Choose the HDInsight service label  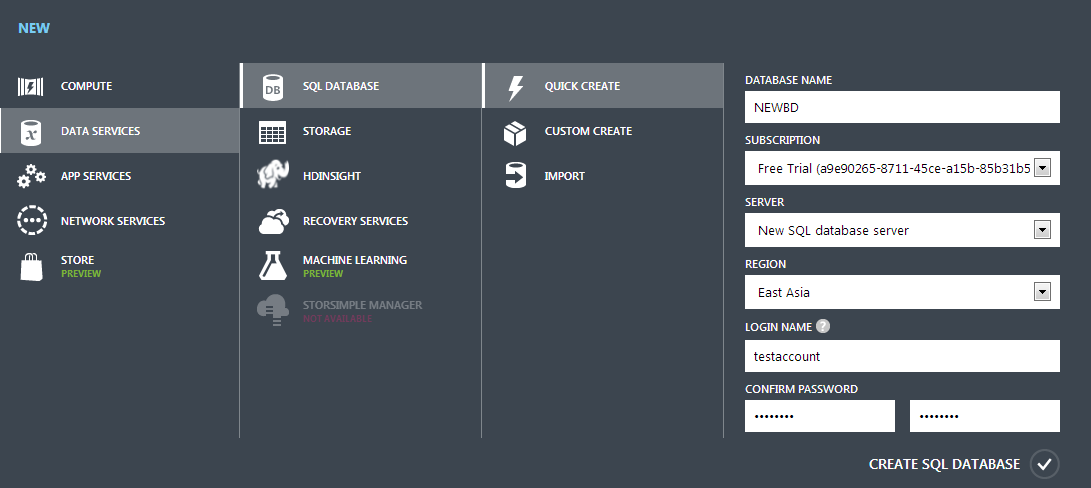(x=332, y=176)
